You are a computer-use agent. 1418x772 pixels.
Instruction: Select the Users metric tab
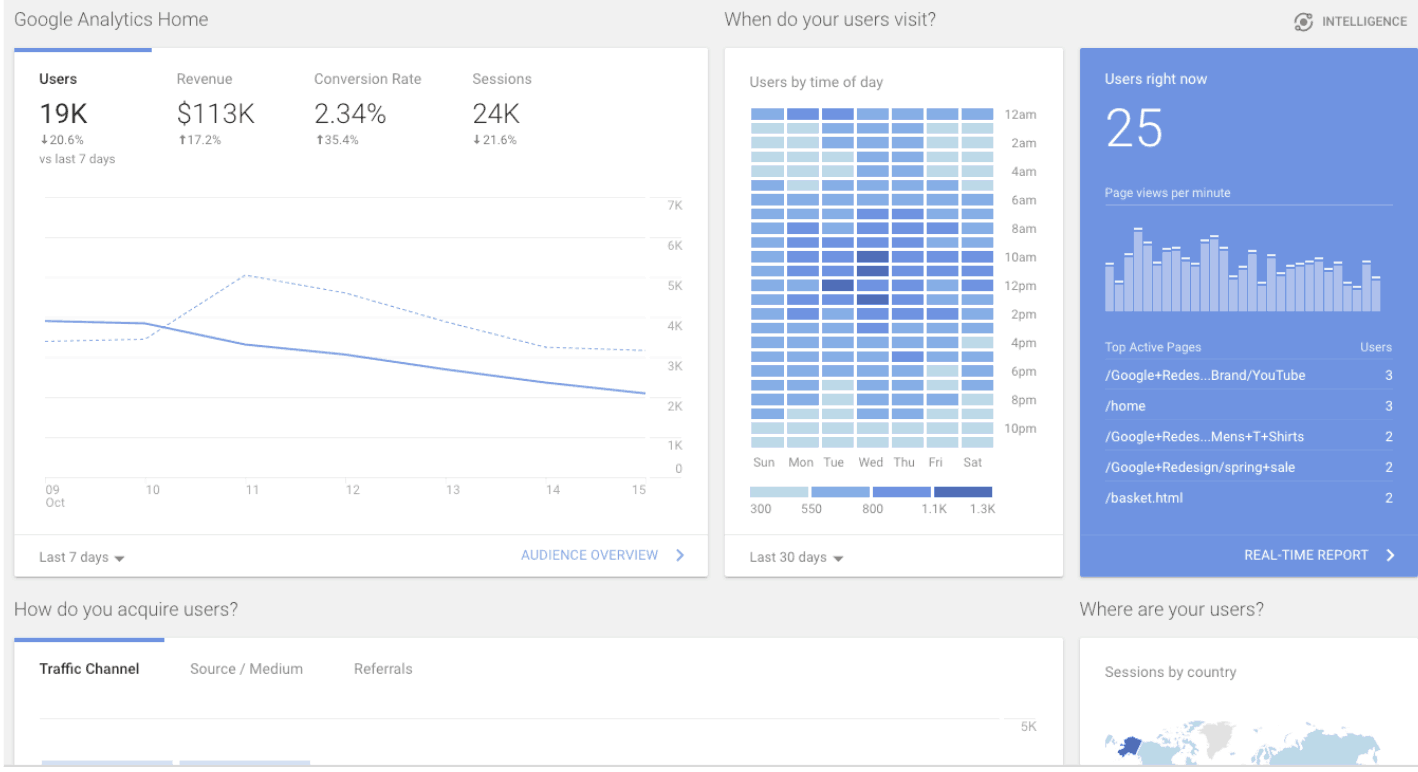58,79
